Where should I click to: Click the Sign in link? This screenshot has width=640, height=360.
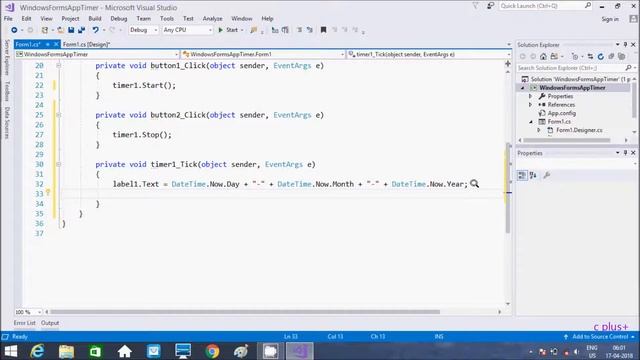pos(610,19)
